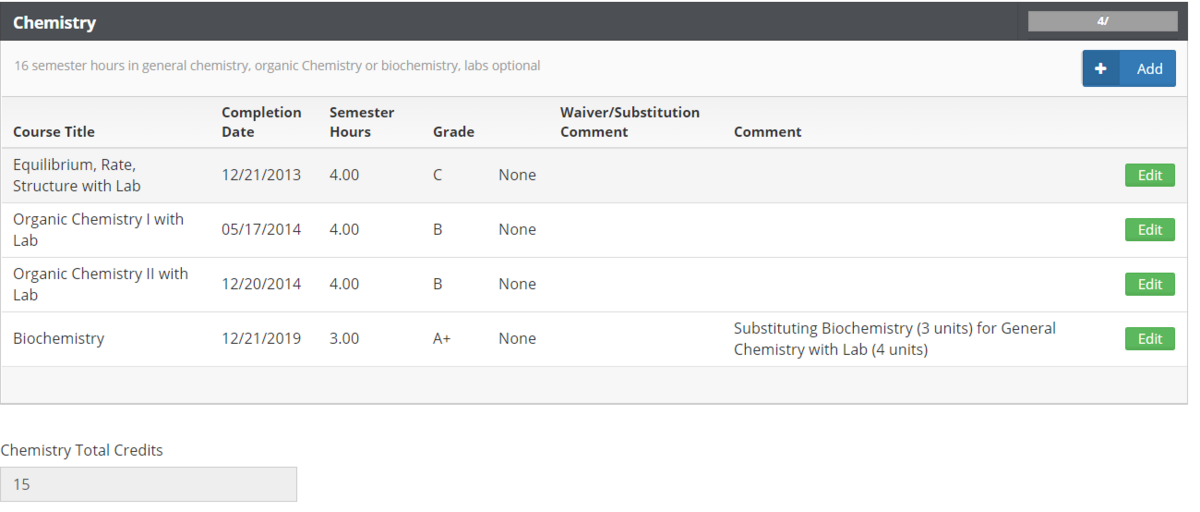Click the Grade column header
Viewport: 1200px width, 512px height.
click(453, 132)
